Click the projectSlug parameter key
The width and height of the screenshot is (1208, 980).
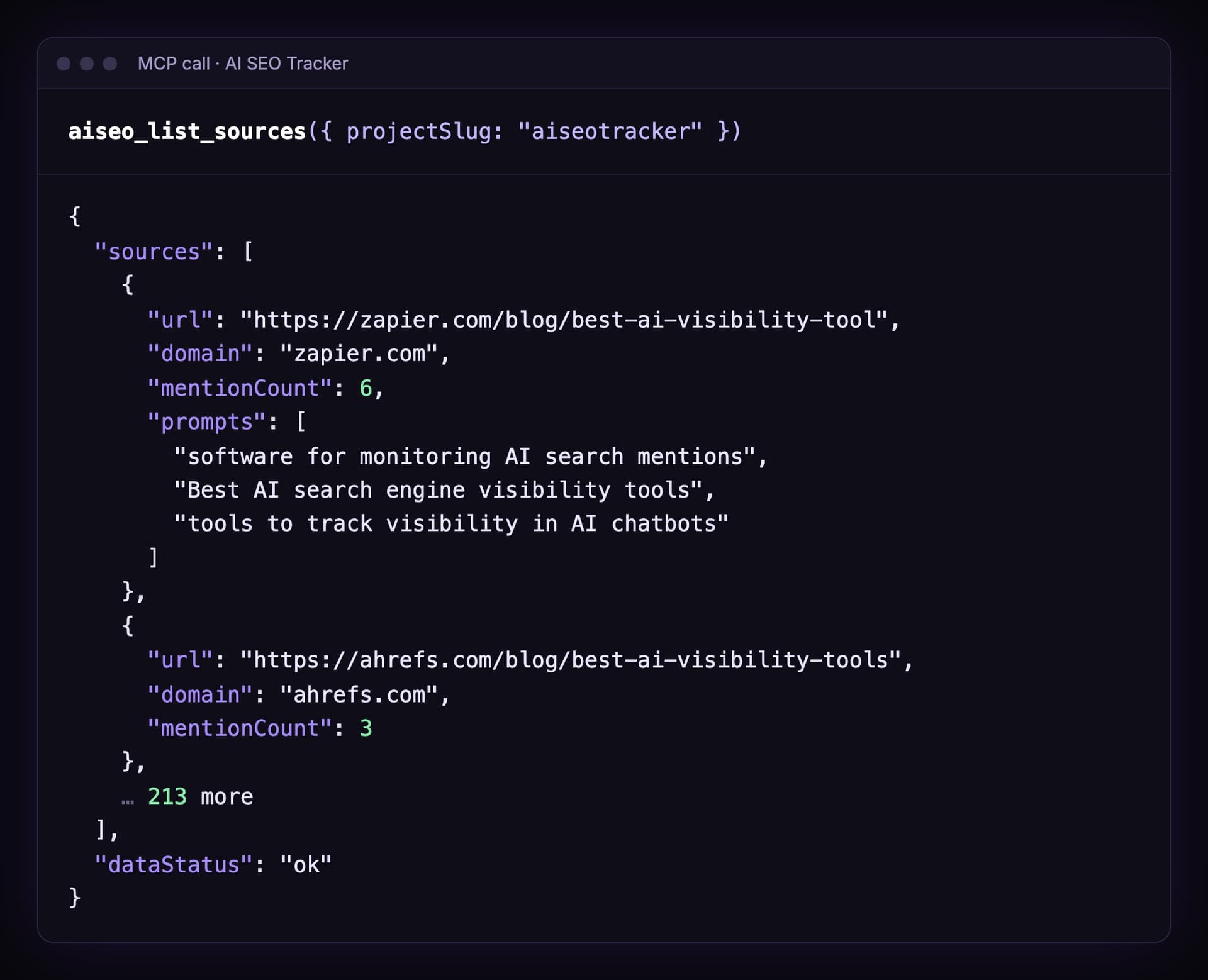[x=418, y=131]
